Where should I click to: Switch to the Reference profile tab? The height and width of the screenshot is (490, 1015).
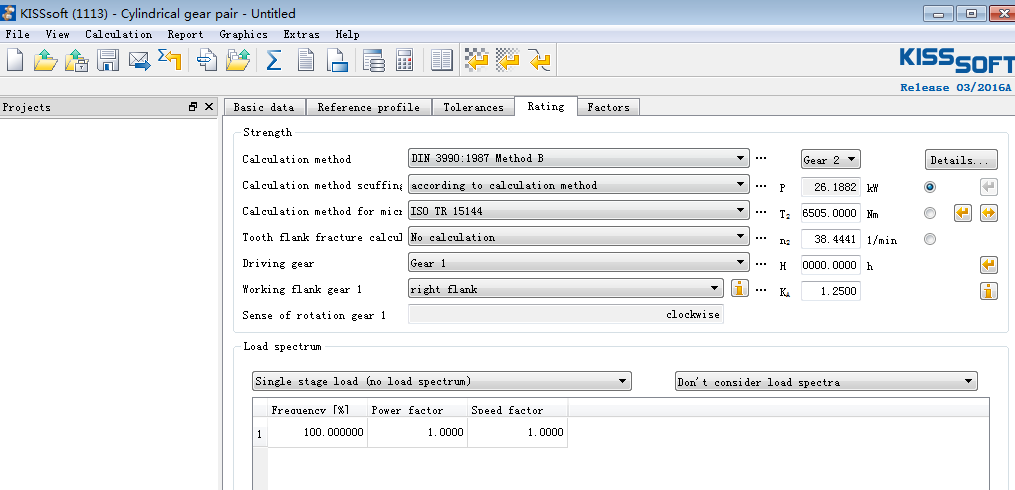coord(368,107)
